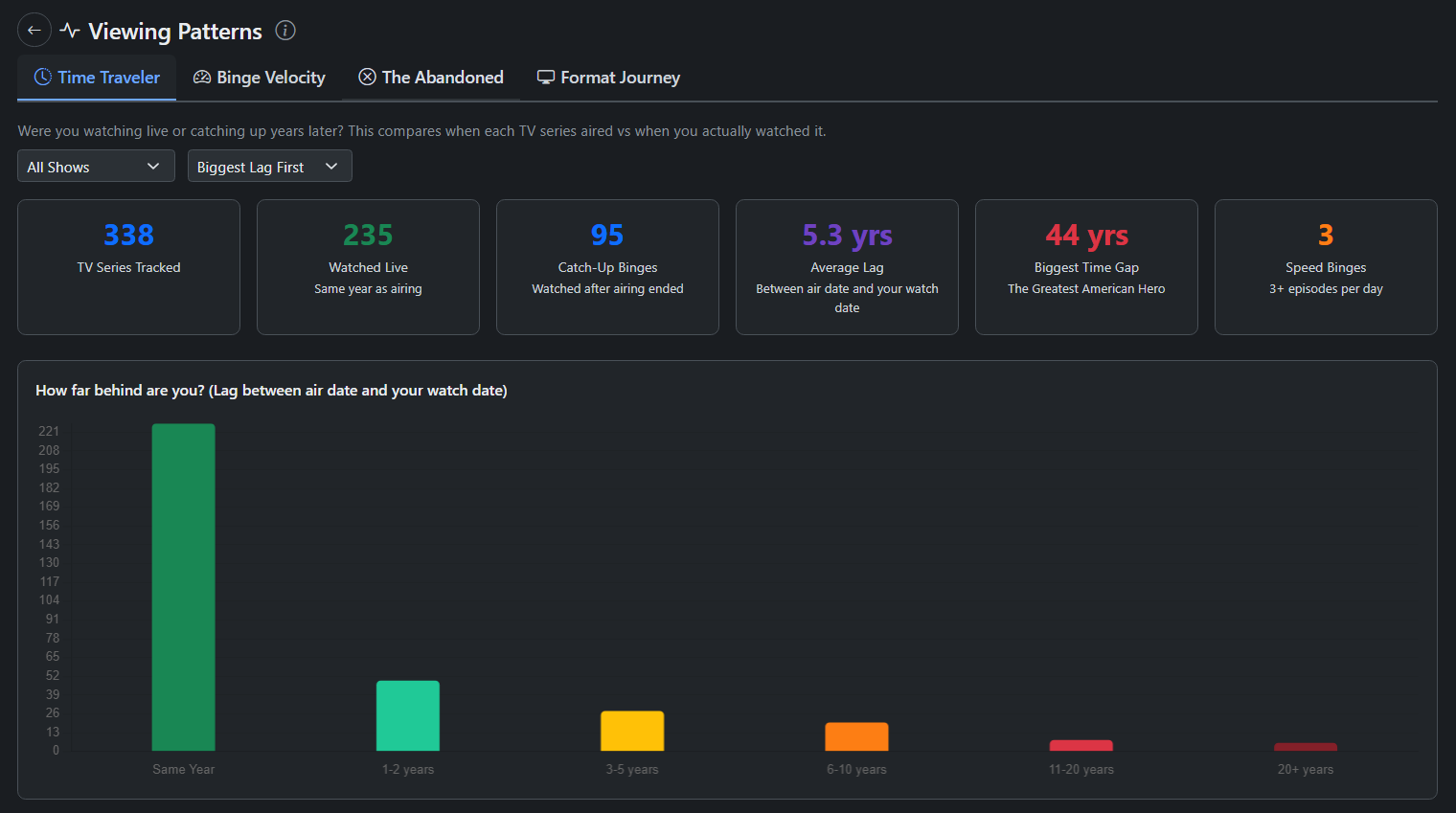Click the clock icon on Time Traveler tab

coord(43,78)
